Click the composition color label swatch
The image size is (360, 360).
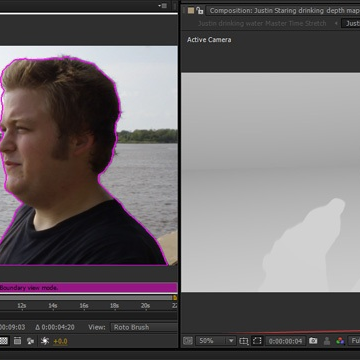pyautogui.click(x=191, y=10)
